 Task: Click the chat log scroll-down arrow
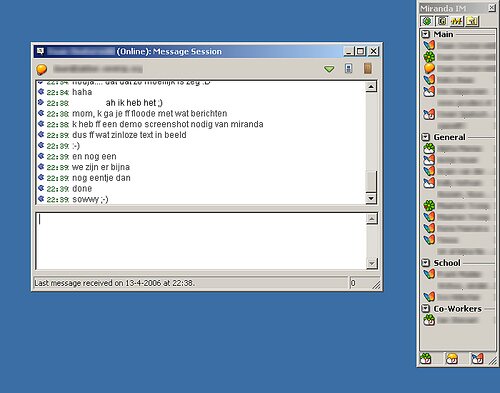[371, 198]
